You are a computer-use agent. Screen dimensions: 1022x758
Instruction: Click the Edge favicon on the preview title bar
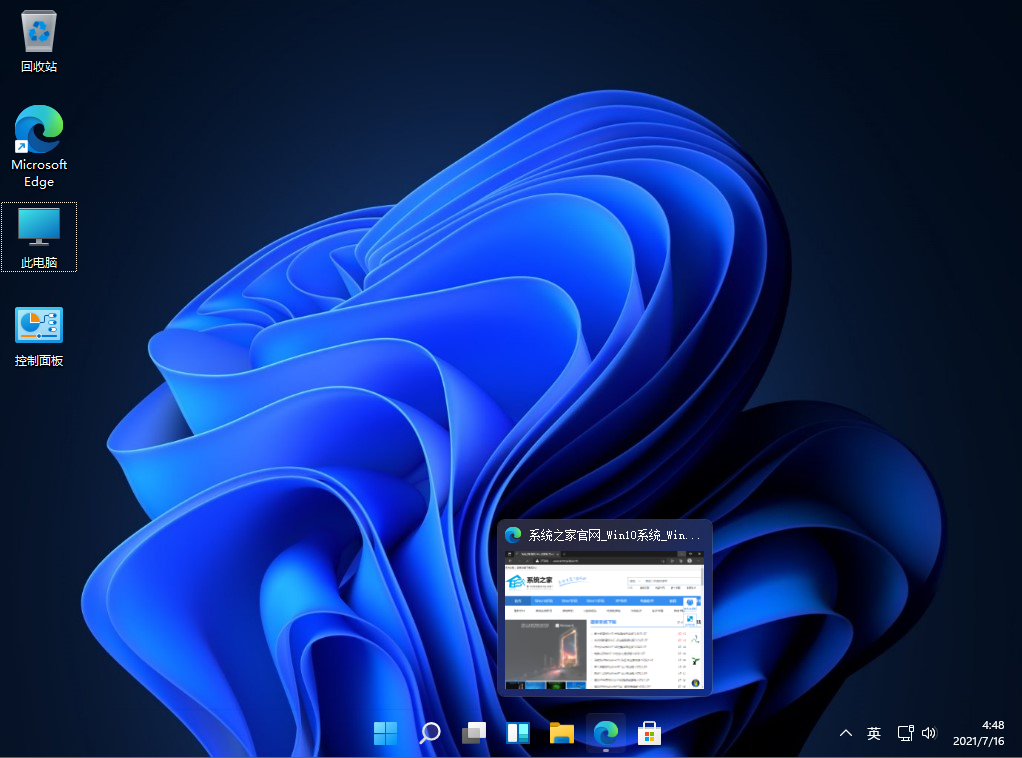[513, 535]
